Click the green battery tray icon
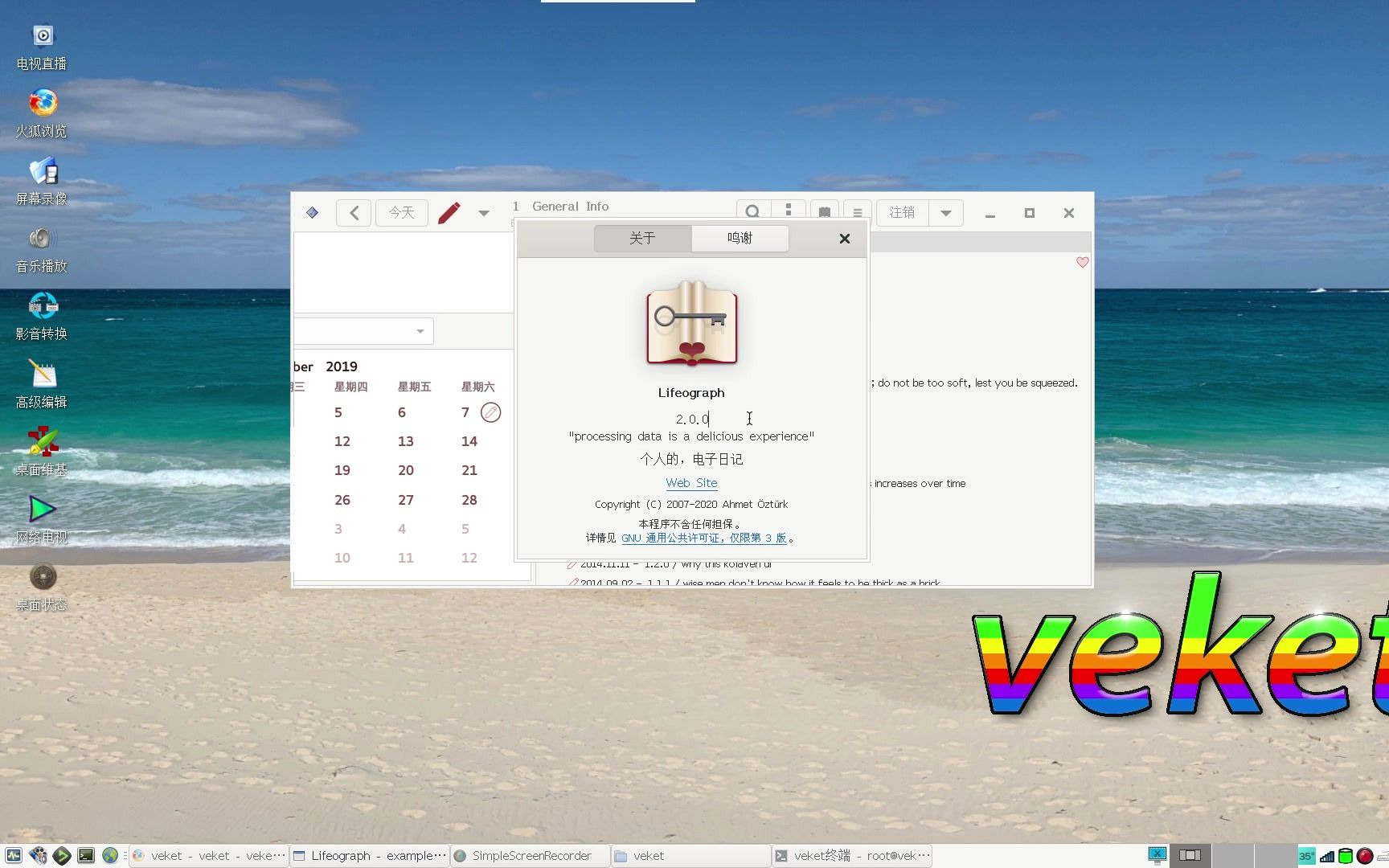This screenshot has height=868, width=1389. 1346,856
